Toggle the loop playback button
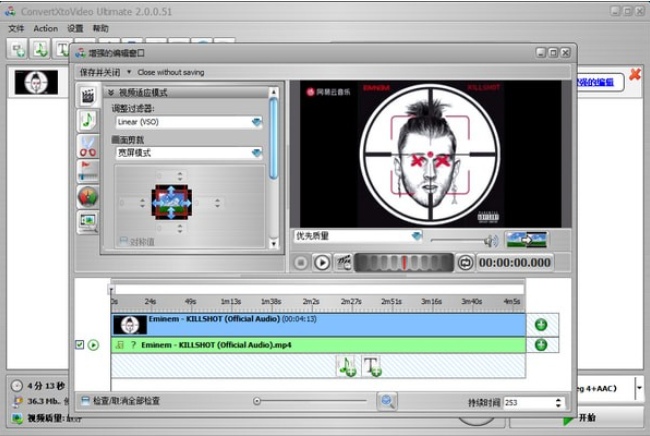The image size is (650, 436). [465, 262]
